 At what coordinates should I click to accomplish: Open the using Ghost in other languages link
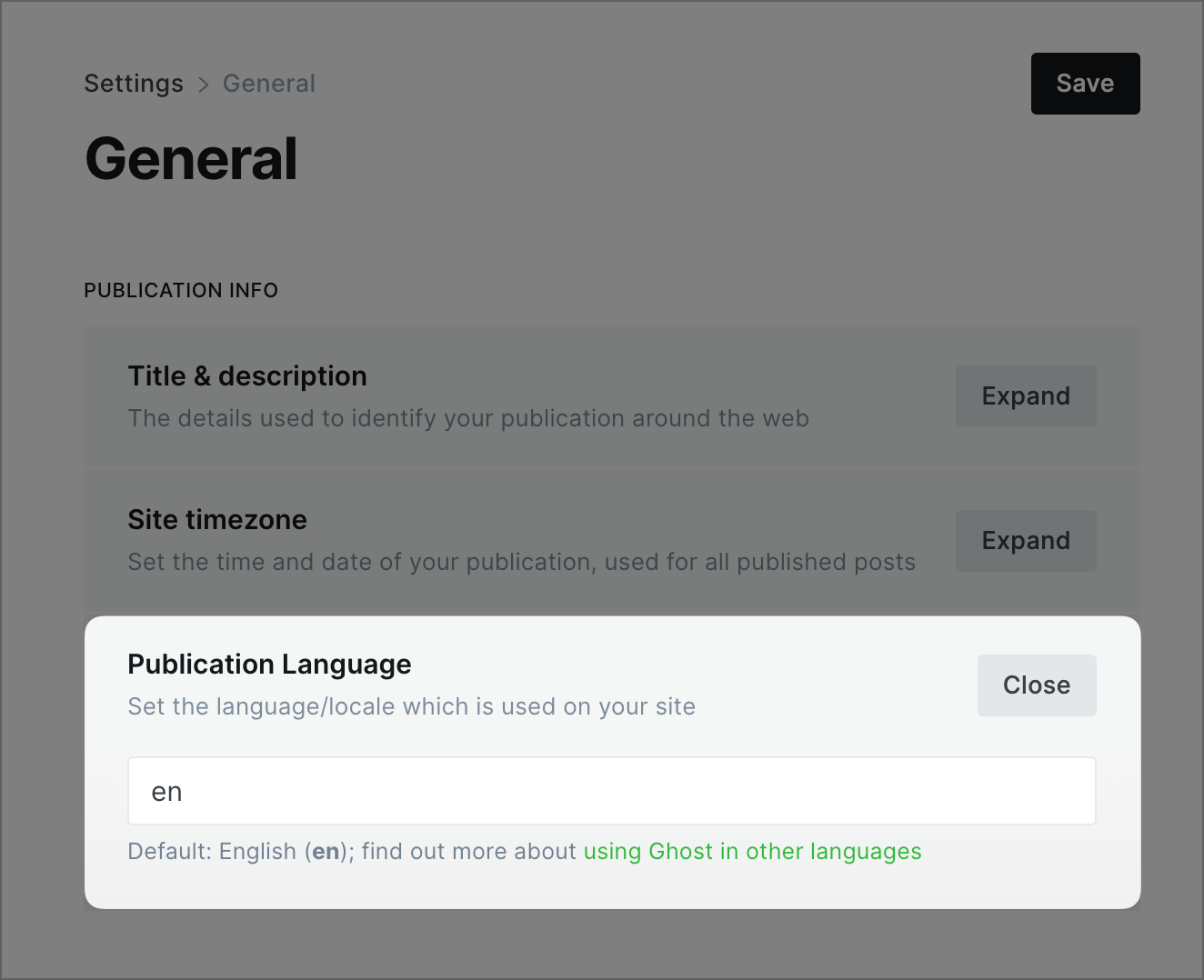[x=752, y=852]
